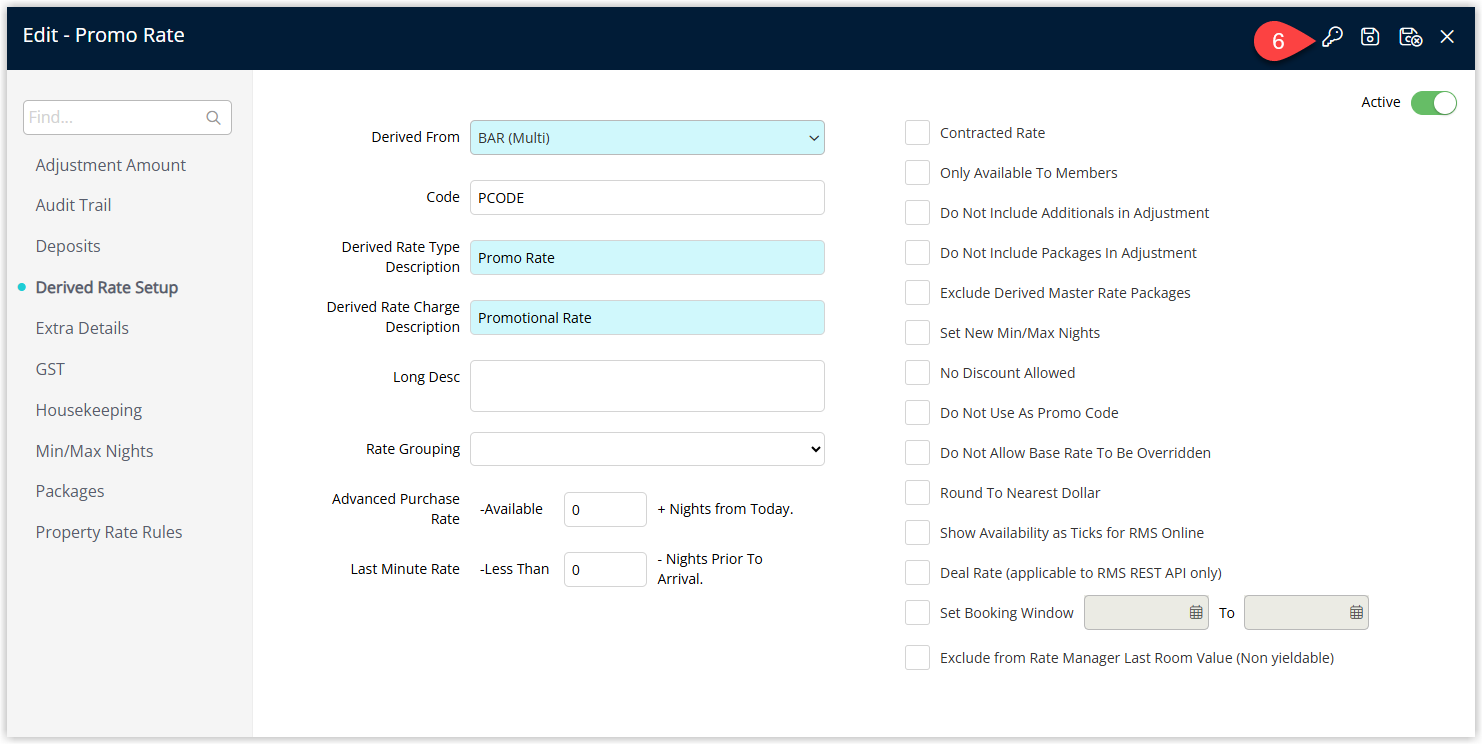The image size is (1483, 745).
Task: Open the key icon in header
Action: coord(1332,37)
